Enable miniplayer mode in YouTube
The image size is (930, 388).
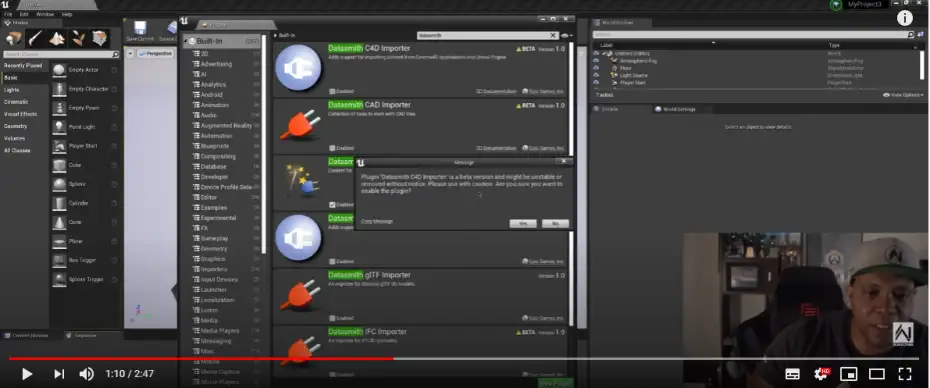tap(849, 374)
